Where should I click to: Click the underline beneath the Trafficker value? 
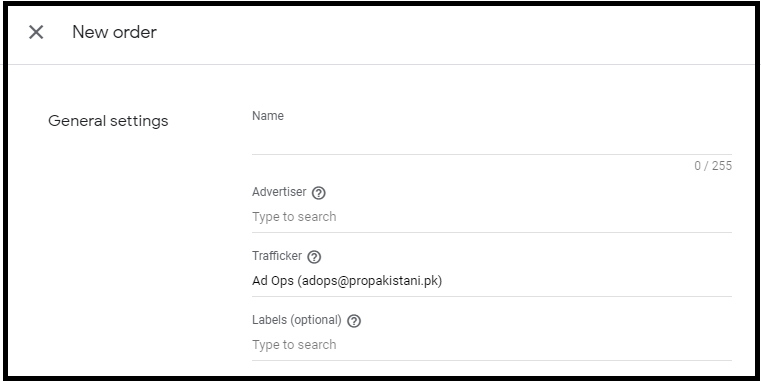492,296
